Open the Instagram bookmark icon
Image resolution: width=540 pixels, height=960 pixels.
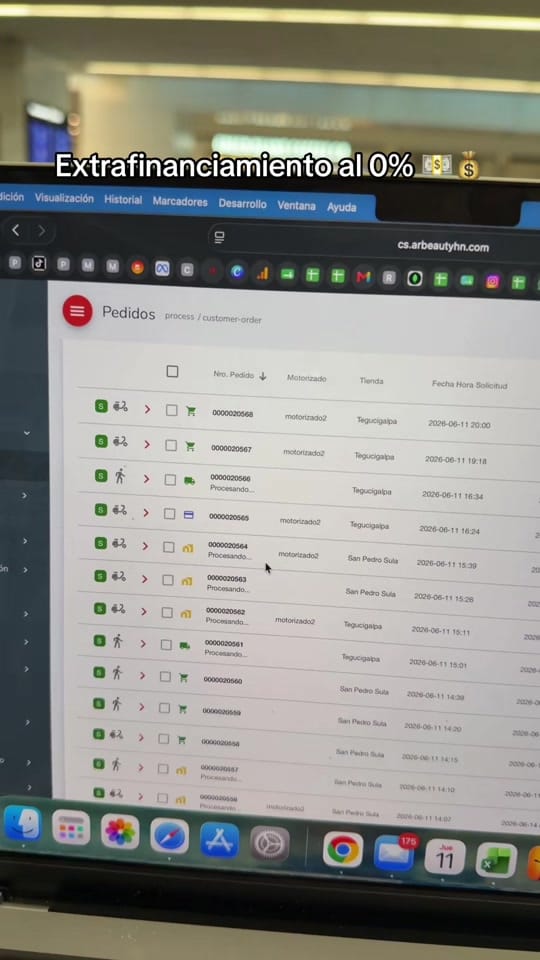(x=493, y=281)
